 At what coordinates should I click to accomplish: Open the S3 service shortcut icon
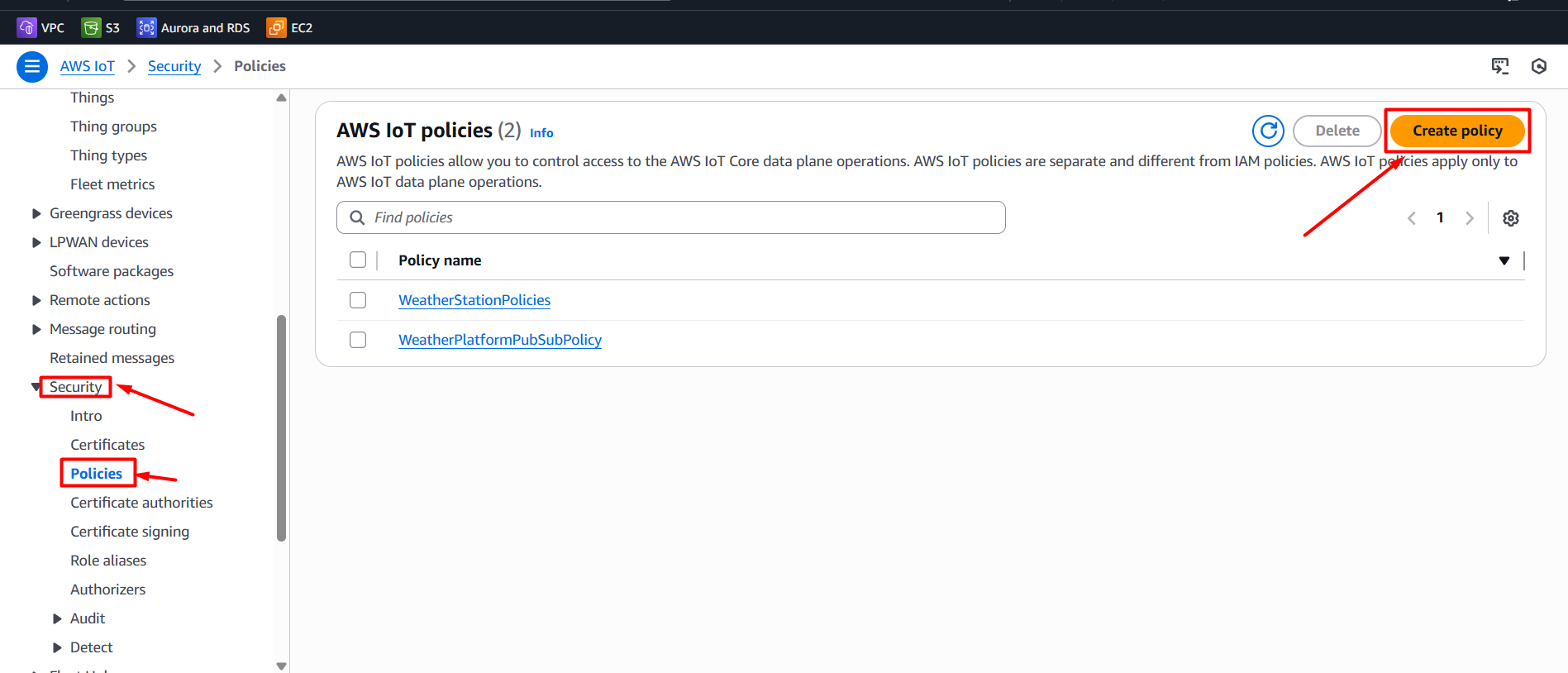(91, 28)
